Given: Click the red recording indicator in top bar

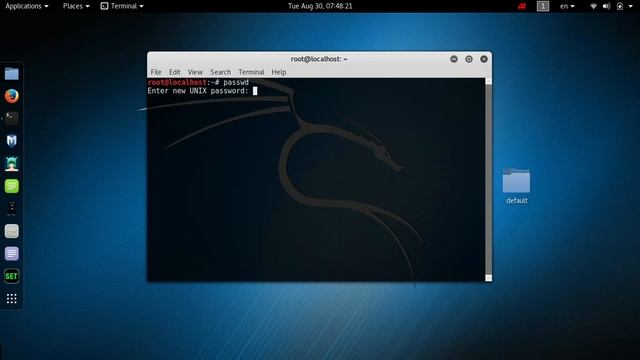Looking at the screenshot, I should point(522,6).
